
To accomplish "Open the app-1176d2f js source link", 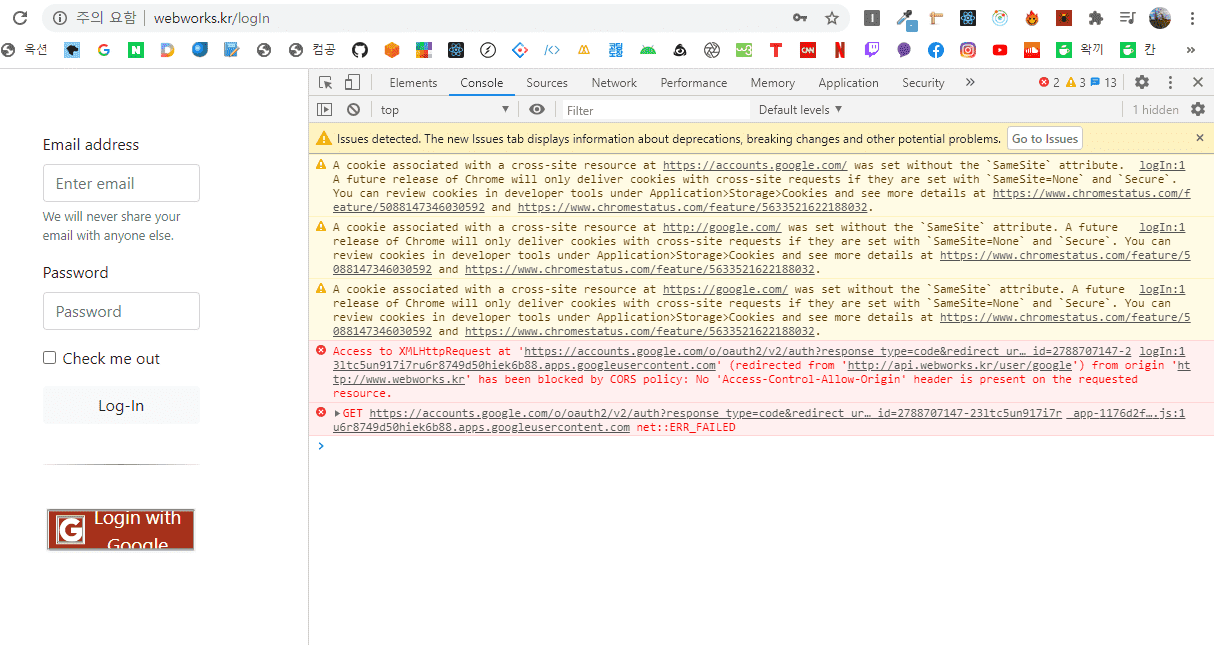I will click(1126, 413).
